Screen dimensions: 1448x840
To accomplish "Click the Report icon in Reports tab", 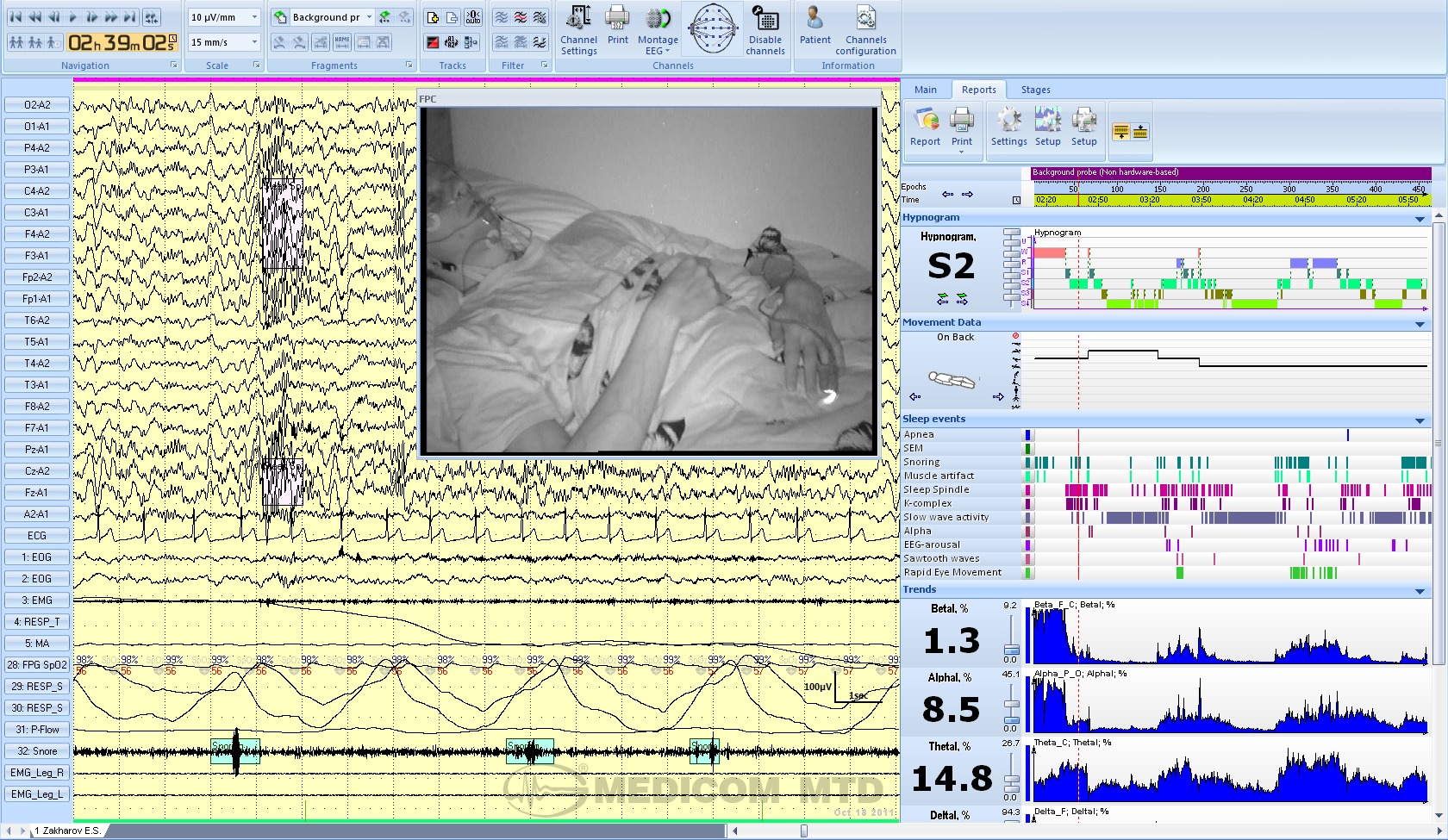I will (x=926, y=128).
